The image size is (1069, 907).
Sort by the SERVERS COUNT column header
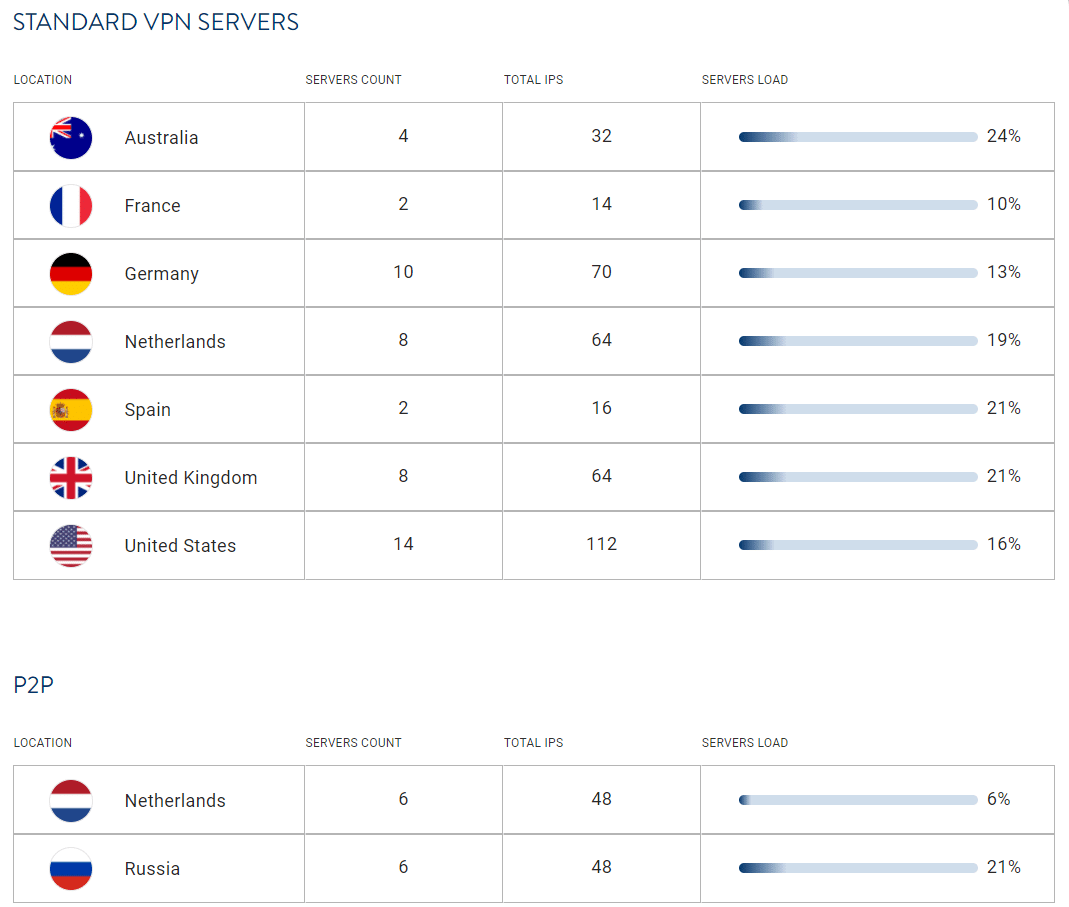353,80
